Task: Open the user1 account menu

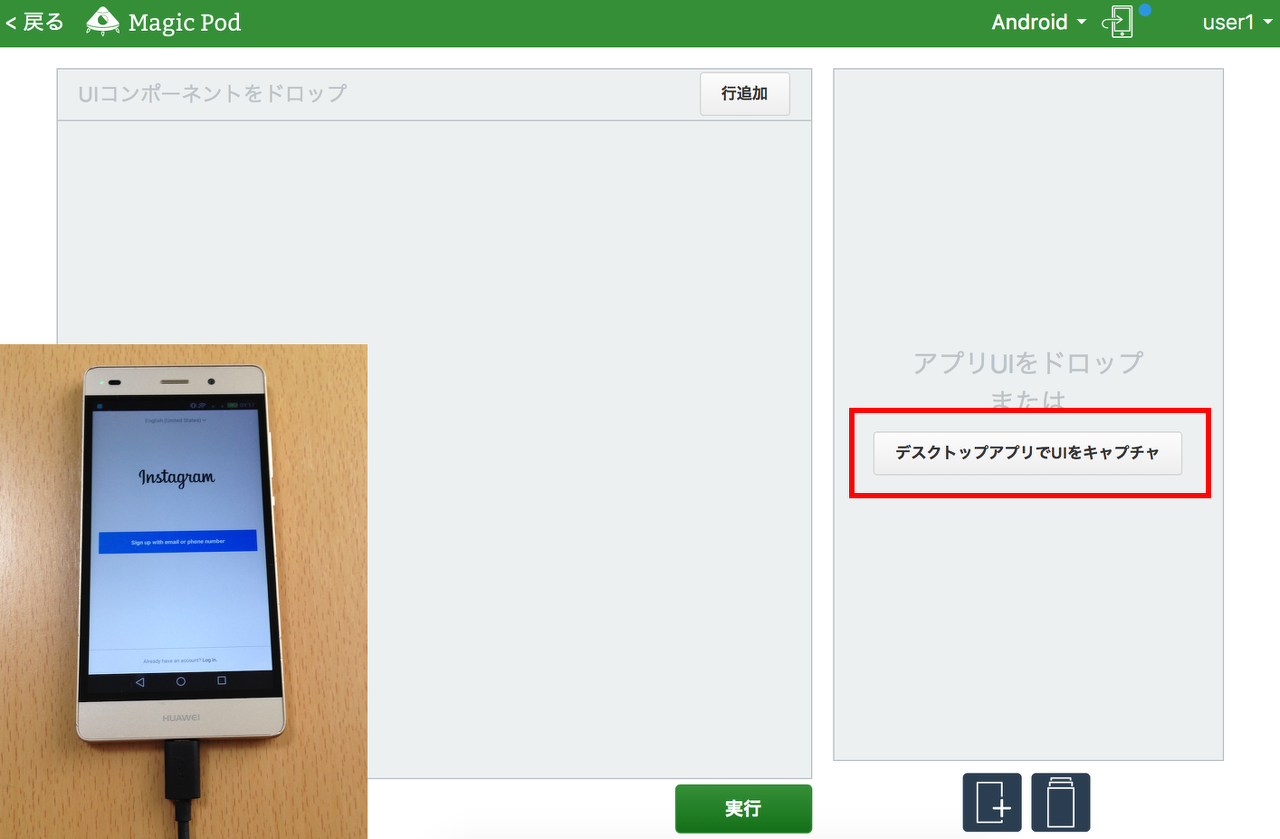Action: point(1237,21)
